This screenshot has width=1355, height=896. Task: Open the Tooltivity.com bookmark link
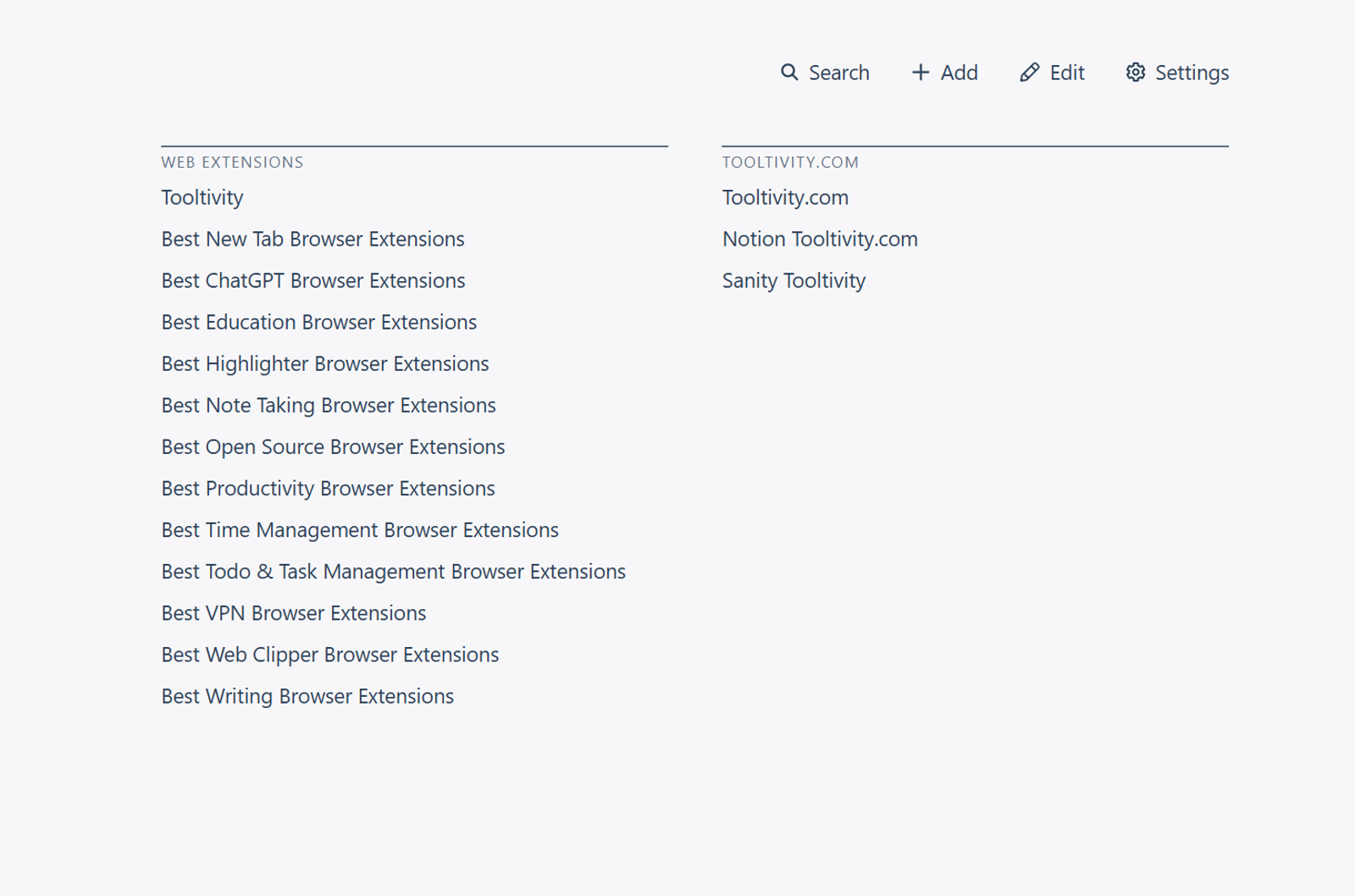tap(785, 197)
